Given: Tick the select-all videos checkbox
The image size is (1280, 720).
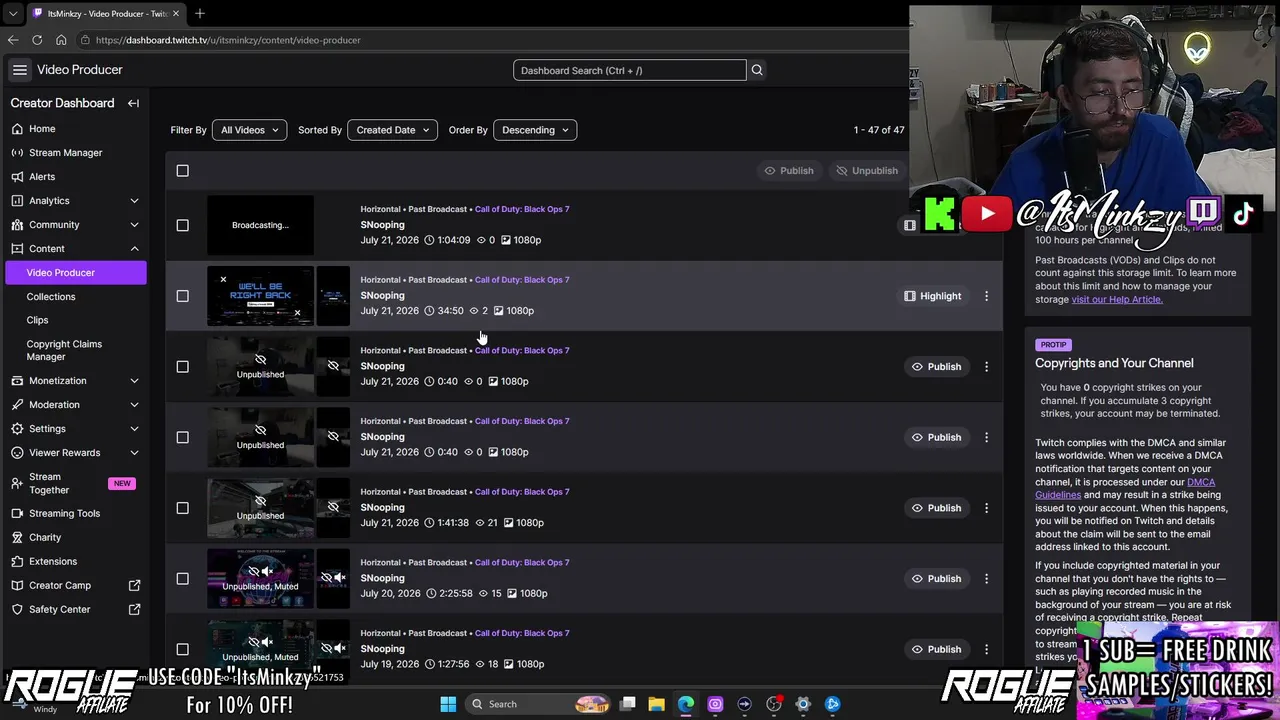Looking at the screenshot, I should click(182, 171).
